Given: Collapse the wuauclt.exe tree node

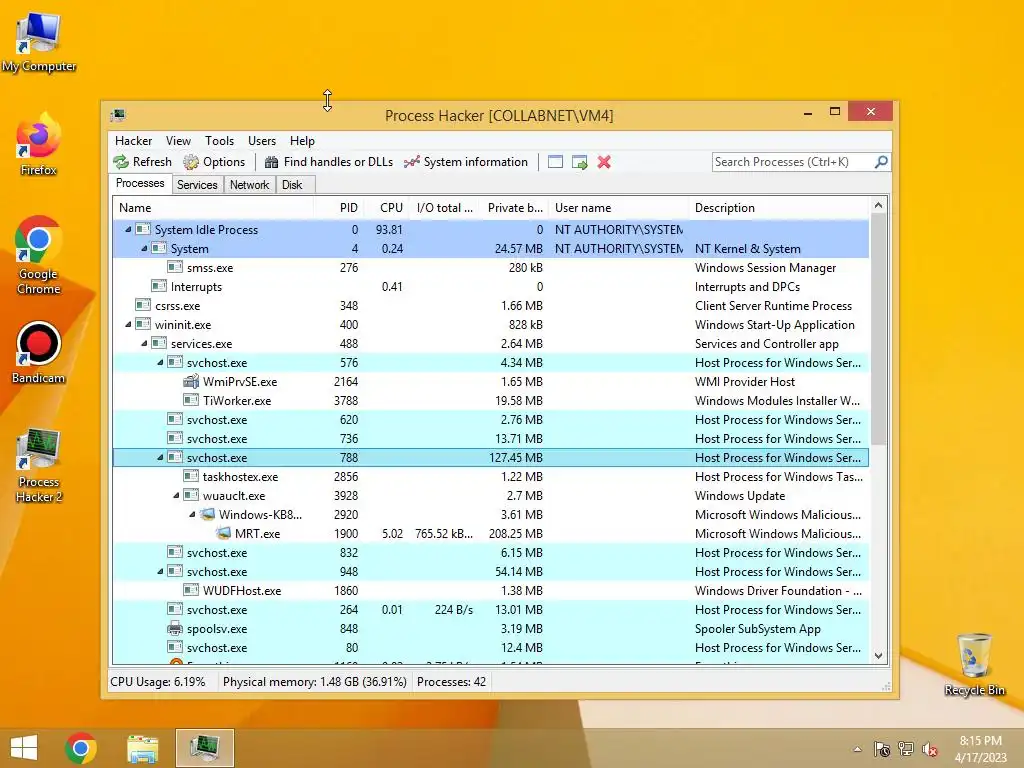Looking at the screenshot, I should (176, 496).
